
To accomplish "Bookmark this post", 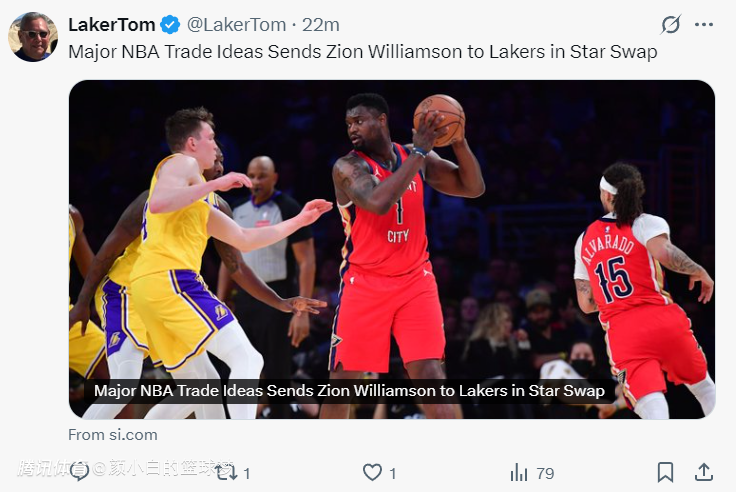I will click(x=665, y=472).
